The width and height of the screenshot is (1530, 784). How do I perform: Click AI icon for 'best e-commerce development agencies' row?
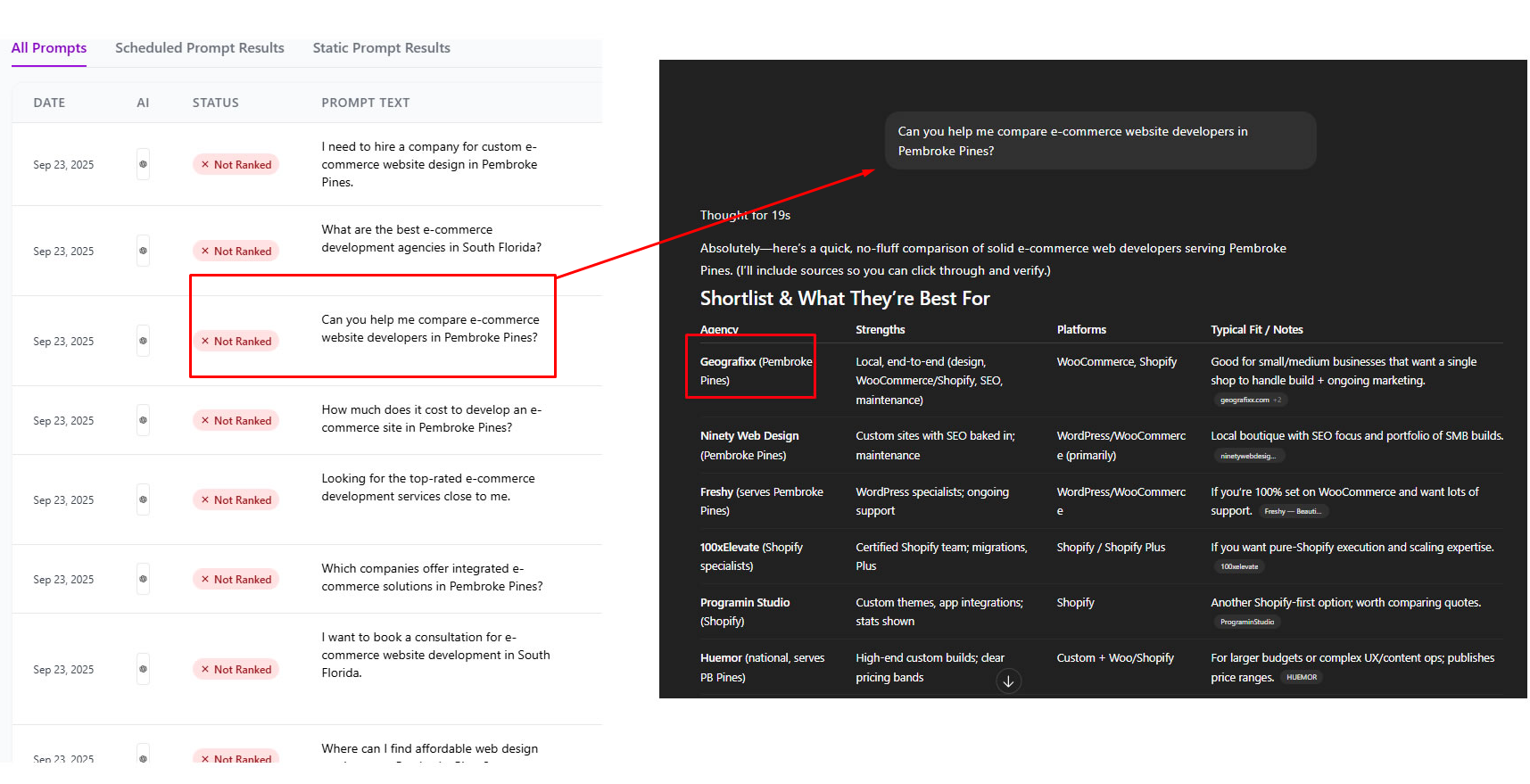pyautogui.click(x=143, y=251)
